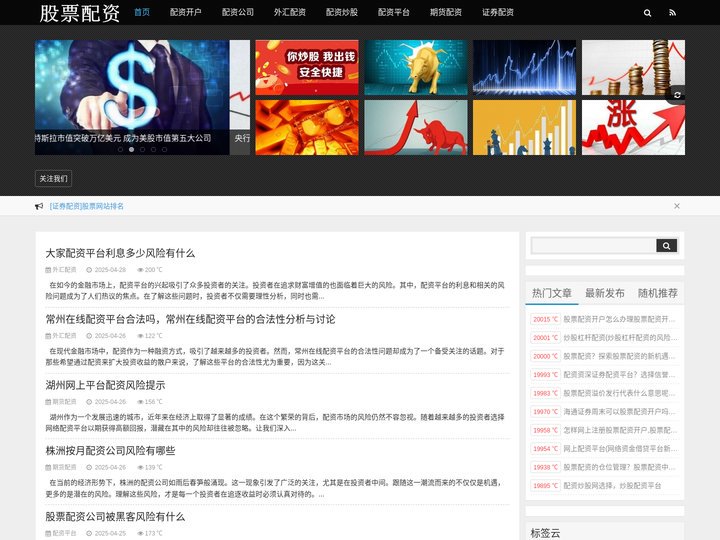Screen dimensions: 720x540
Task: Open the dollar sign slider image
Action: (132, 97)
